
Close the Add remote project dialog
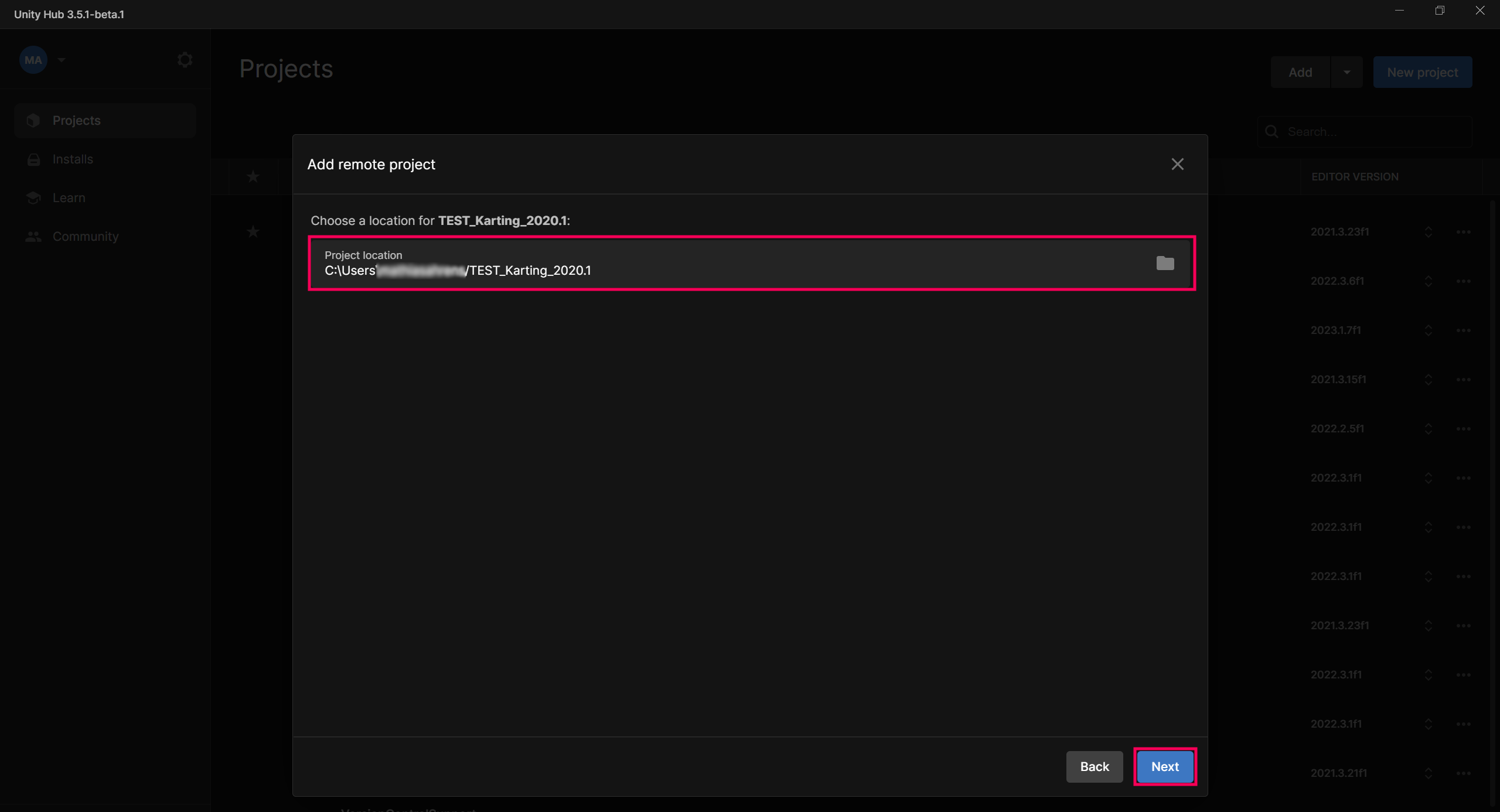pyautogui.click(x=1178, y=164)
